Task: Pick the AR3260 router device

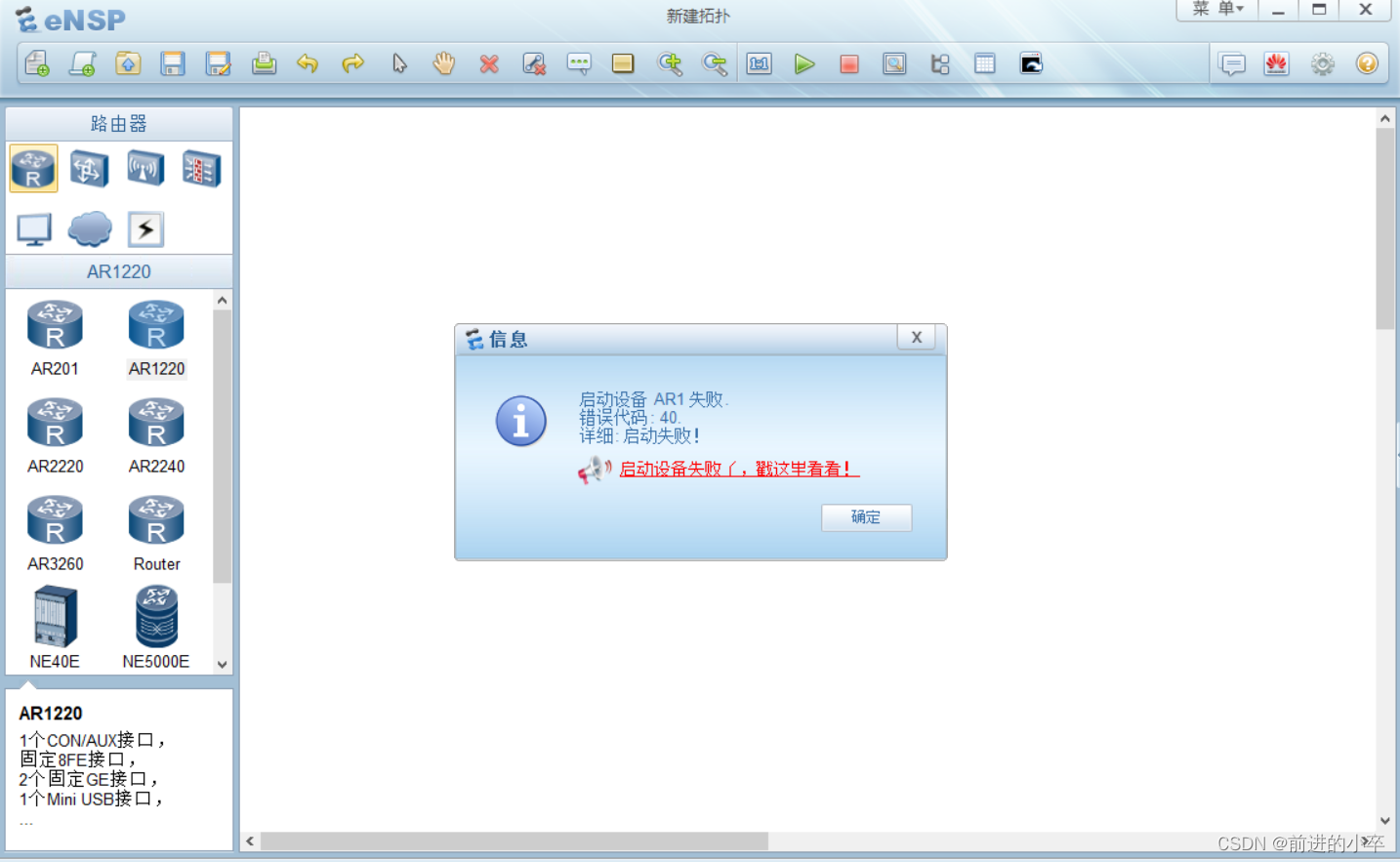Action: (55, 533)
